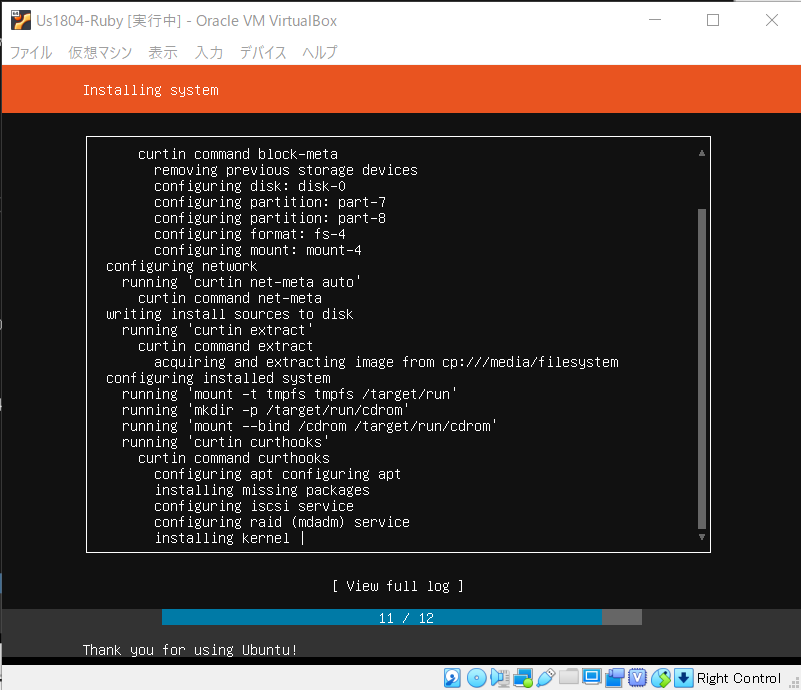Click the log scrollbar up arrow

pos(702,153)
